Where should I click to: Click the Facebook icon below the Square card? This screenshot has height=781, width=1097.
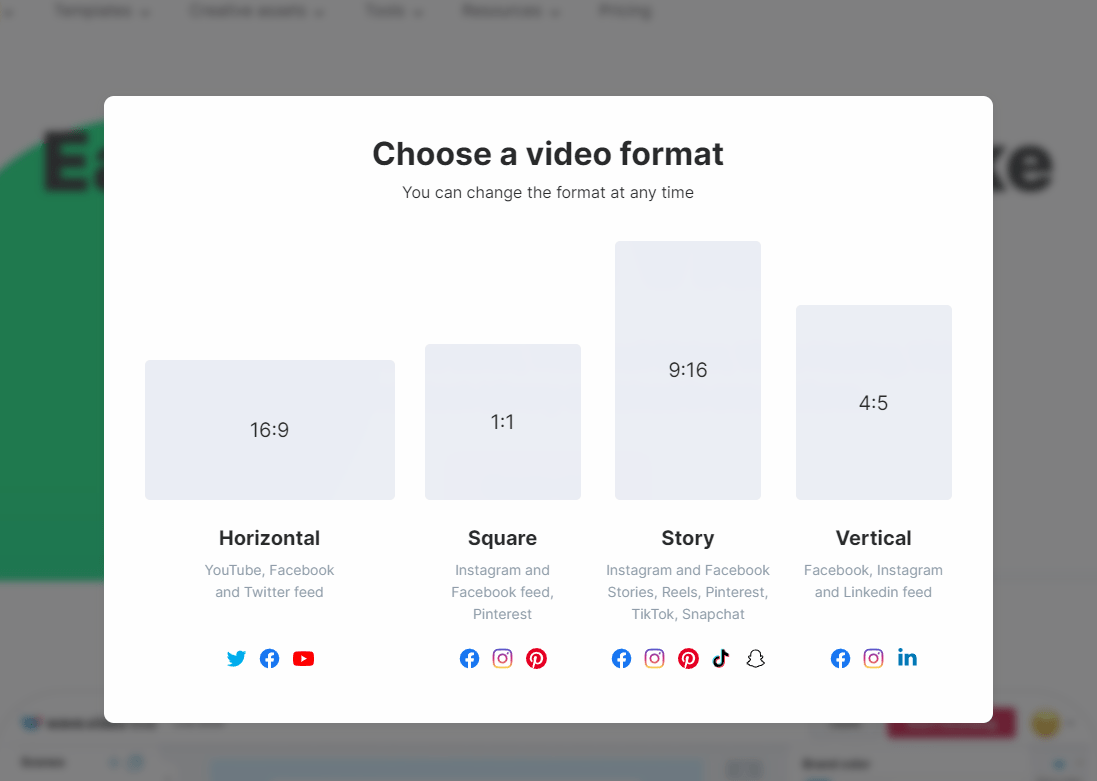(469, 658)
